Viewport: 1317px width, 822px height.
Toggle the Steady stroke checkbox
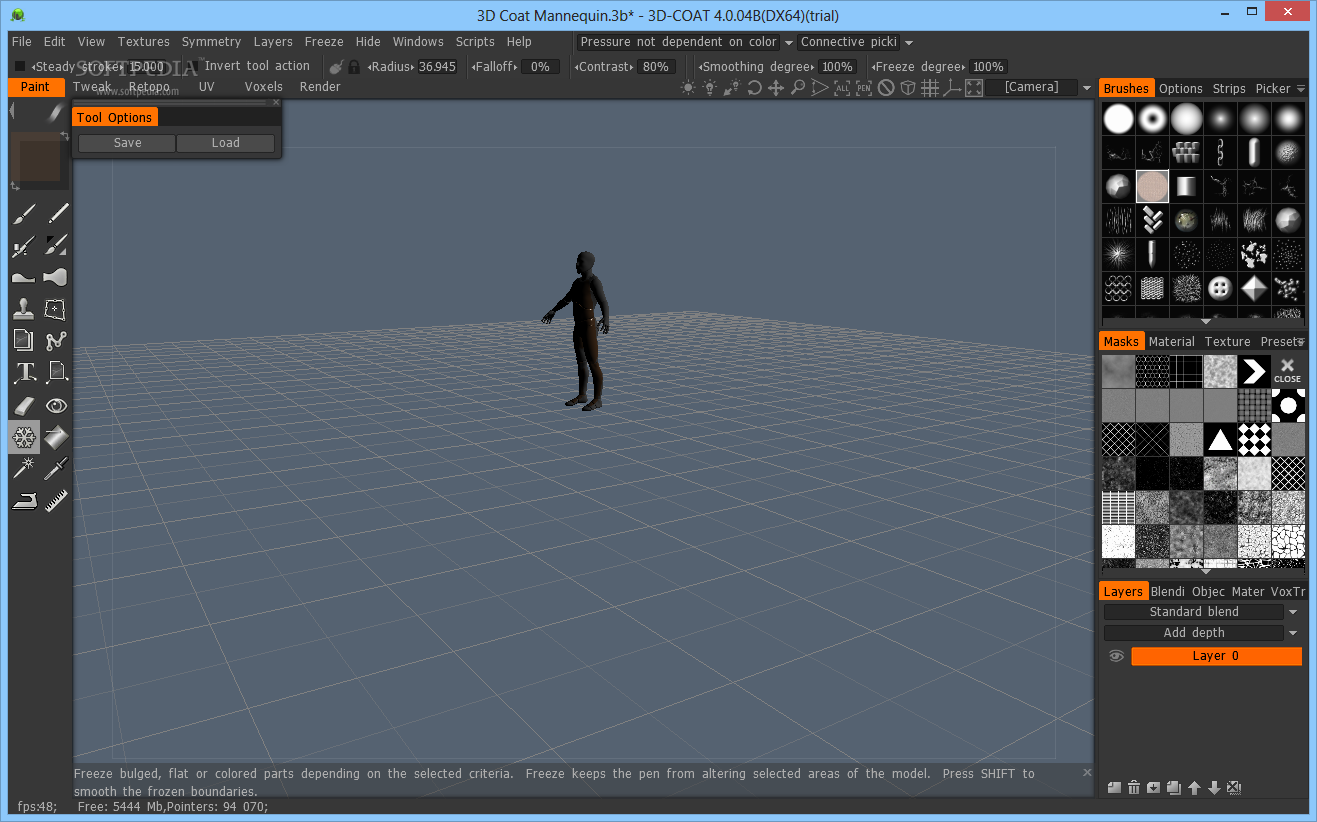(20, 67)
